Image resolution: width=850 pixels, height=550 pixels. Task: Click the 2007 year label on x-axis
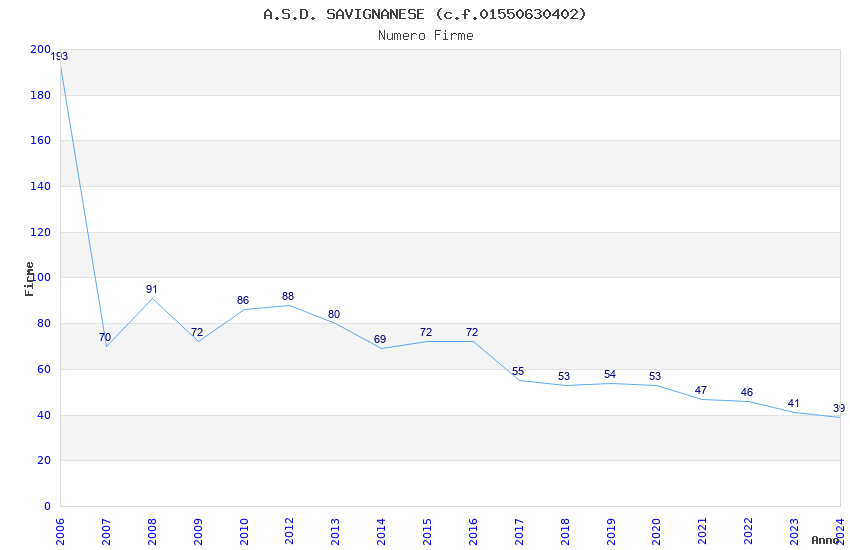pos(106,532)
